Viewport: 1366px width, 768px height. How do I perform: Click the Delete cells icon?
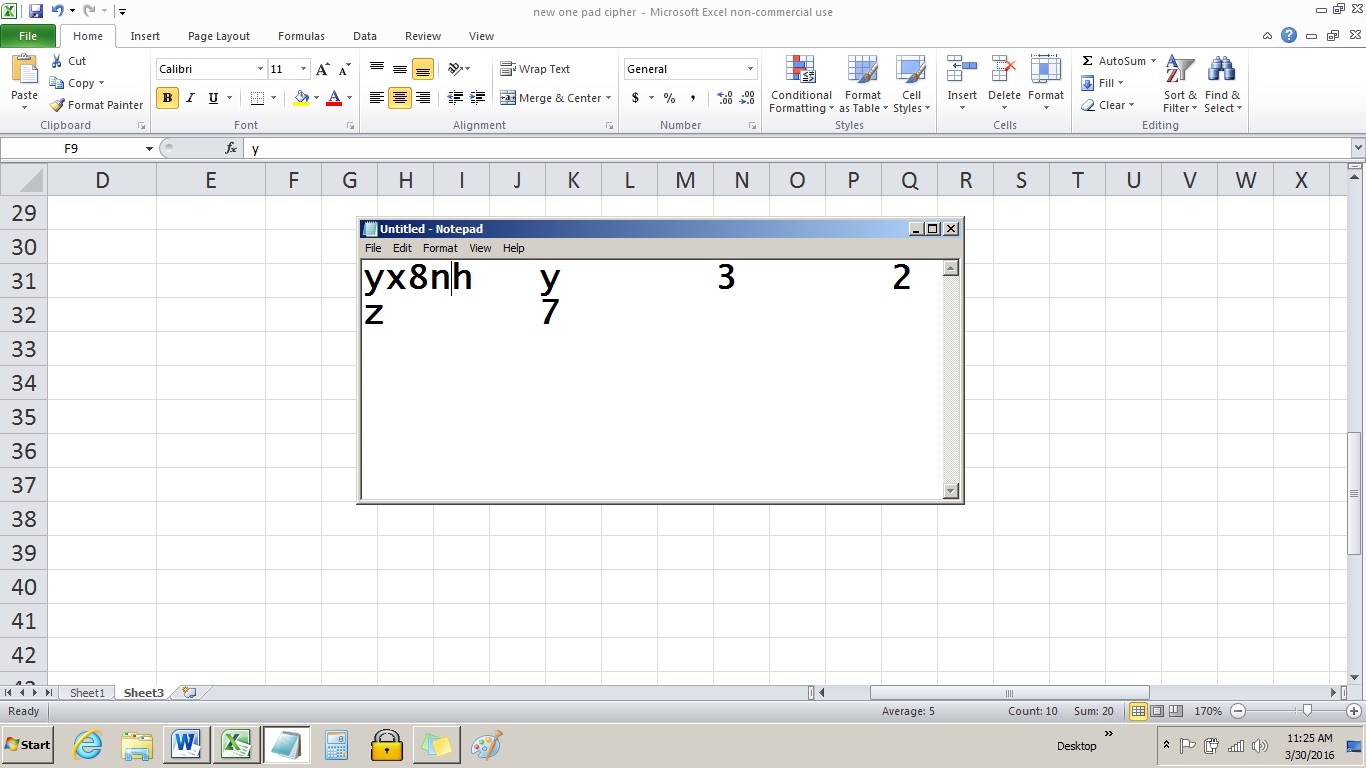pos(1004,70)
